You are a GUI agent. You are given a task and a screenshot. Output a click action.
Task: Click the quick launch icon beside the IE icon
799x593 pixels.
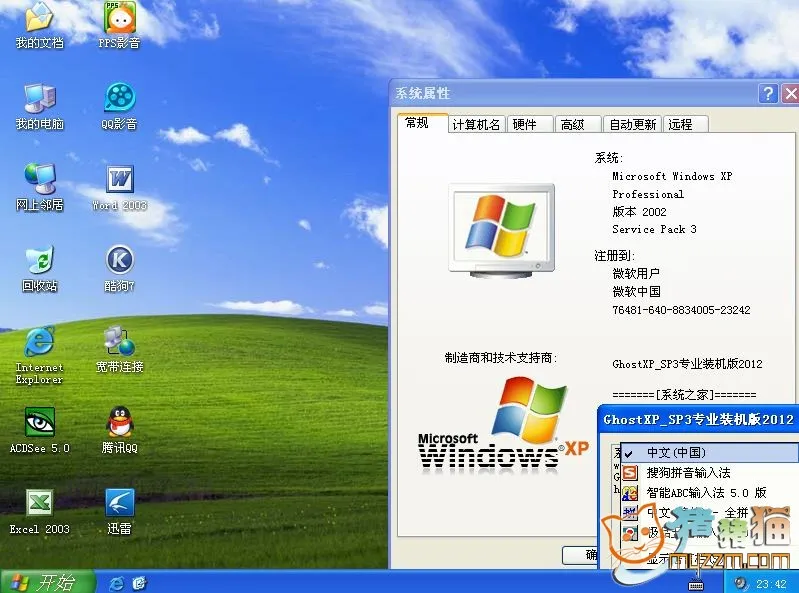coord(139,583)
